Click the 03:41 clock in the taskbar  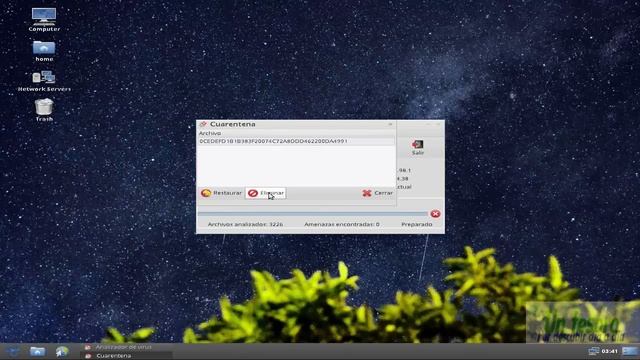609,351
